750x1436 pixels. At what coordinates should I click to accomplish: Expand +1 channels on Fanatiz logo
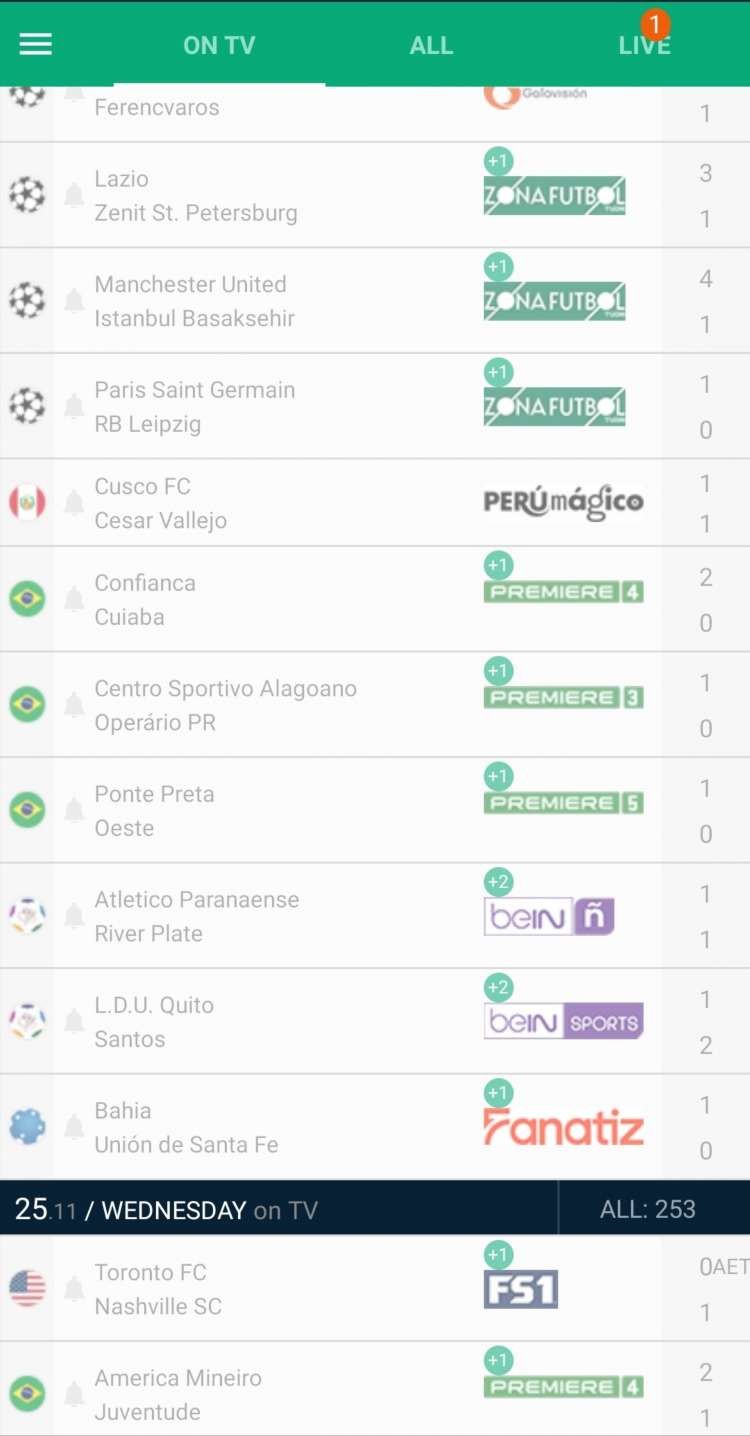coord(498,1093)
